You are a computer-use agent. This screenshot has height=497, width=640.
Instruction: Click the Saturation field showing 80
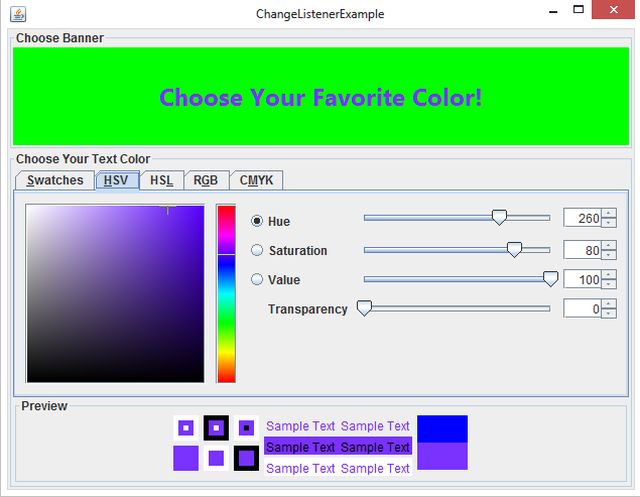coord(582,250)
